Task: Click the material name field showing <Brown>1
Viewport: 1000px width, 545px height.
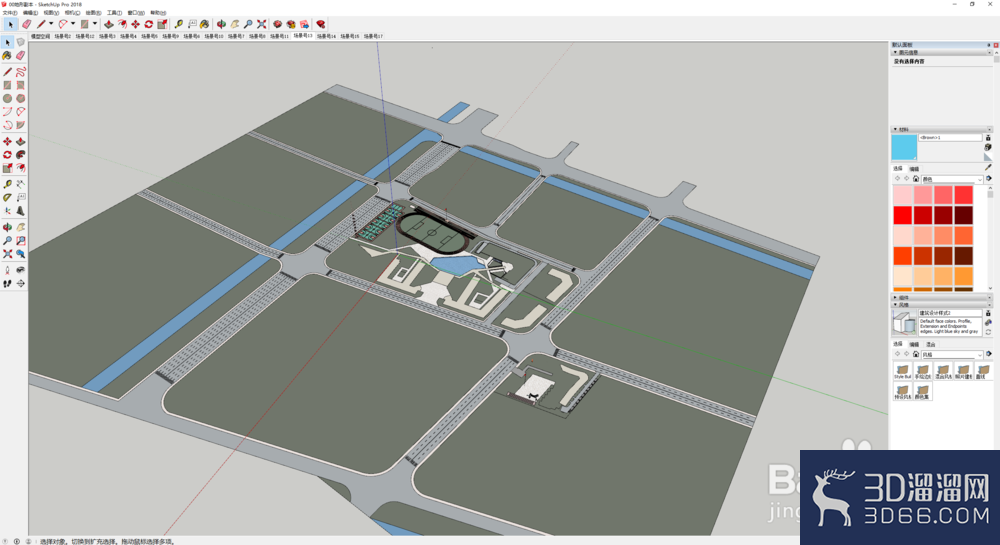Action: [x=950, y=138]
